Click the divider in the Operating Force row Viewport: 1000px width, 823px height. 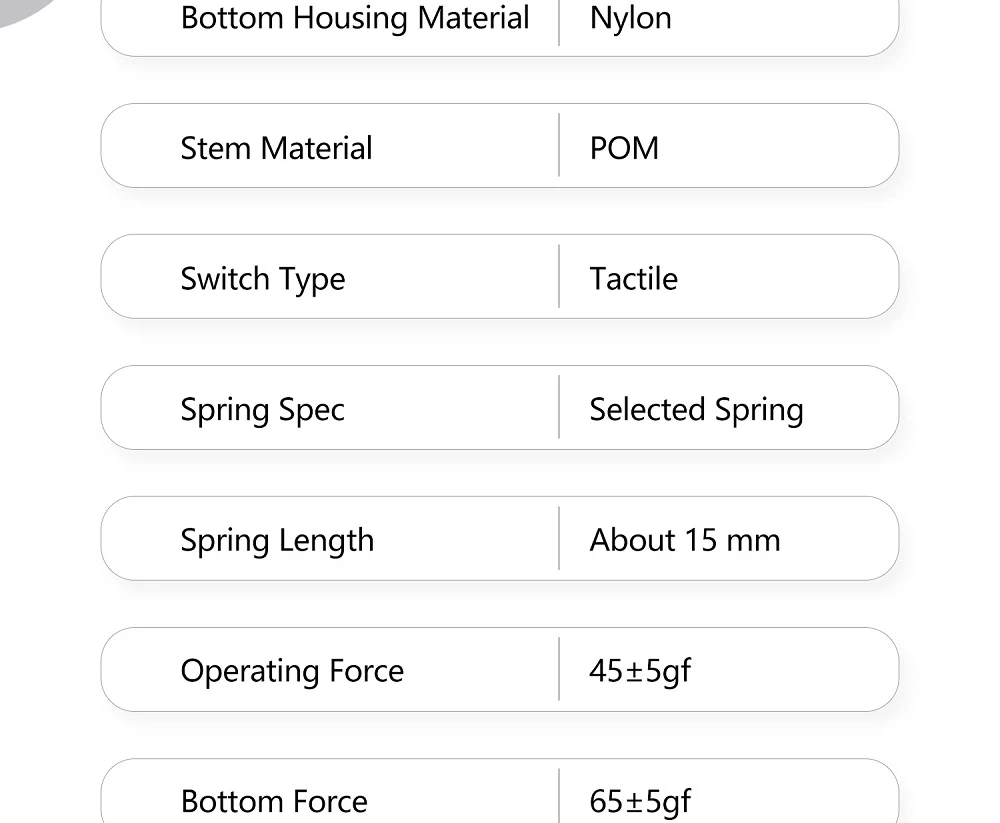click(559, 670)
